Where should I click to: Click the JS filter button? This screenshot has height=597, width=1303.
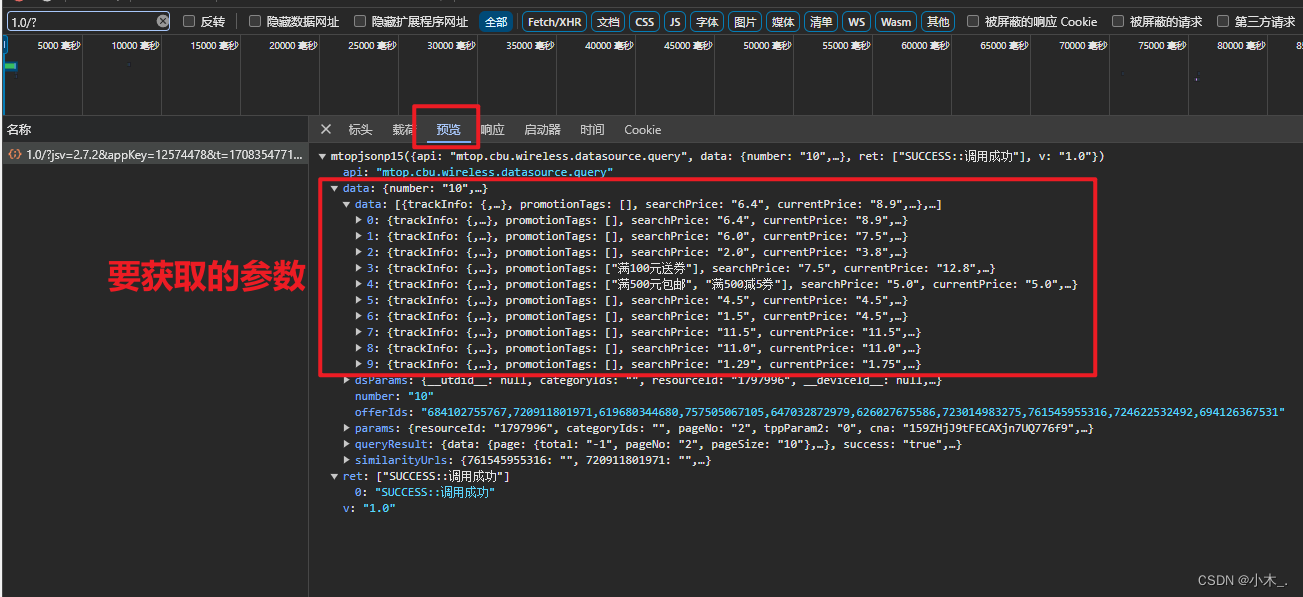[x=674, y=20]
